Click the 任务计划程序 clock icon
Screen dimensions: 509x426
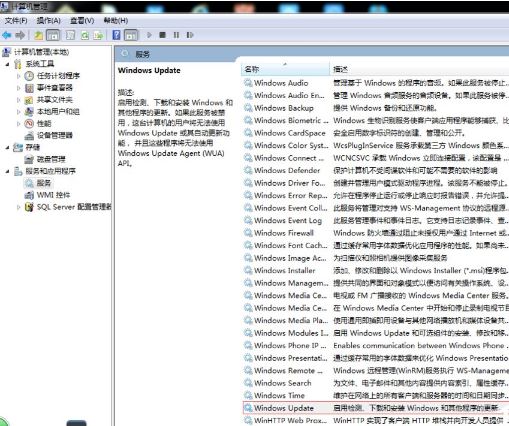[29, 76]
